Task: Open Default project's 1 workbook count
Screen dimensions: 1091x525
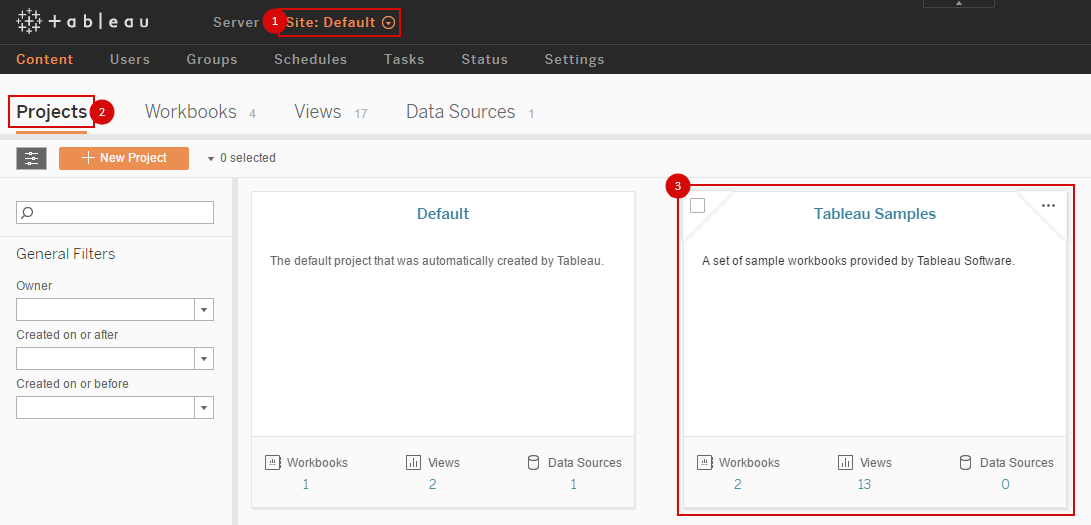Action: [305, 485]
